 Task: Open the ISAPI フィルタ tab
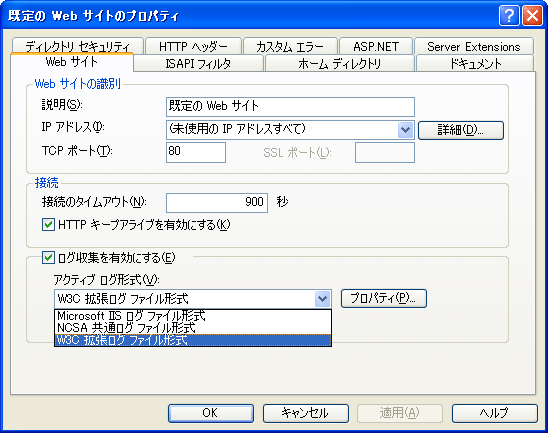click(x=198, y=64)
